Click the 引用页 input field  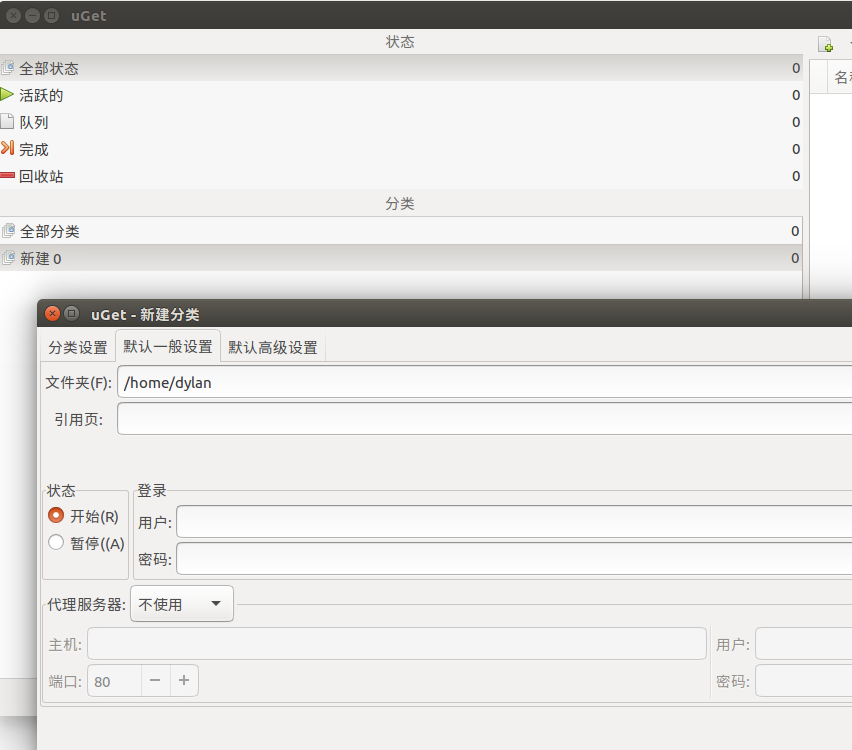pos(485,418)
